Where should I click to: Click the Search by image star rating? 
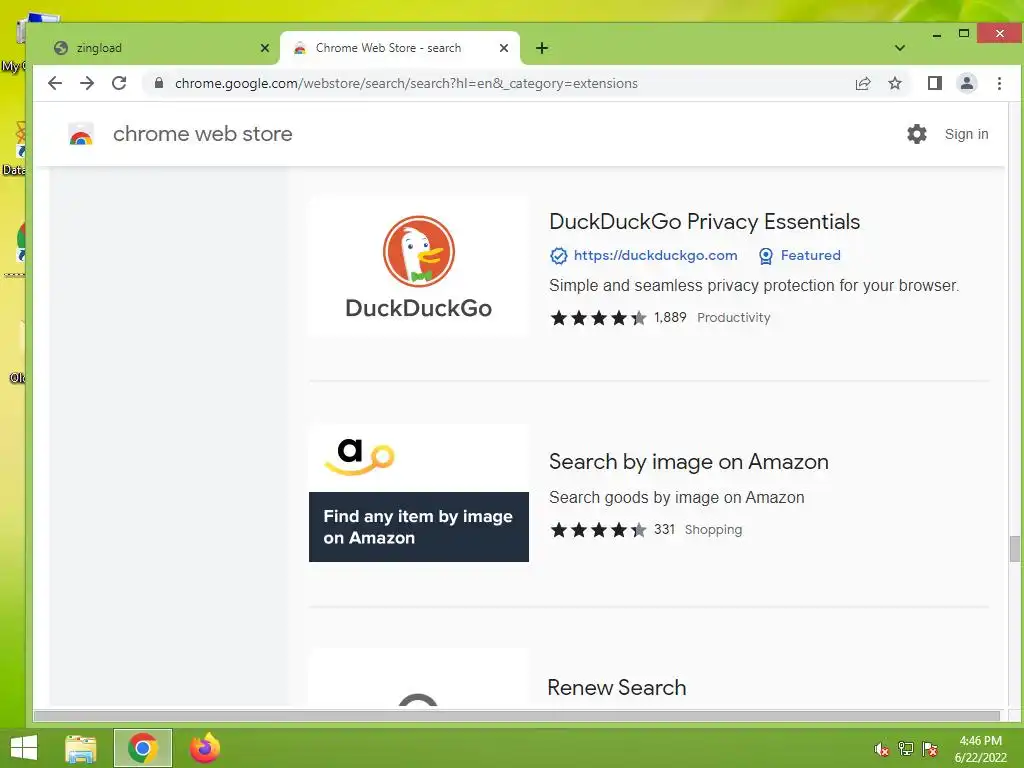click(598, 530)
